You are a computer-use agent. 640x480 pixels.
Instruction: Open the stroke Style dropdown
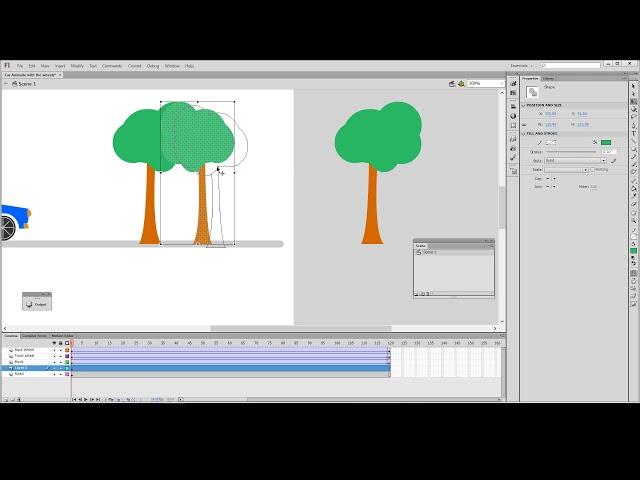pos(576,161)
